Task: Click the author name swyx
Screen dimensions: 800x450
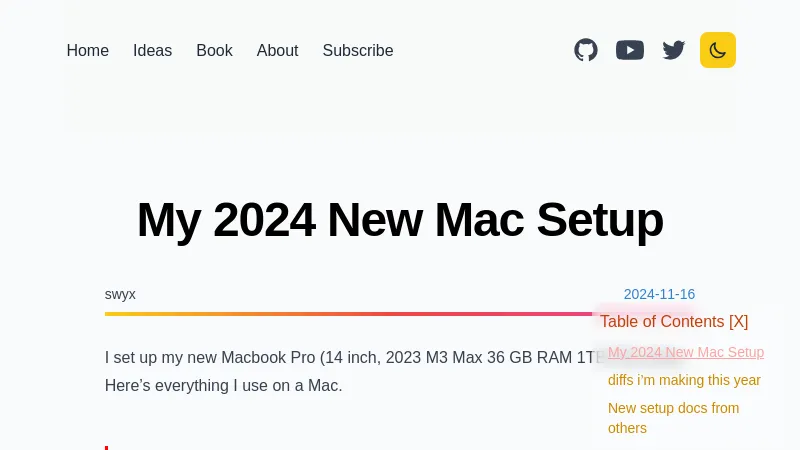Action: pyautogui.click(x=120, y=294)
